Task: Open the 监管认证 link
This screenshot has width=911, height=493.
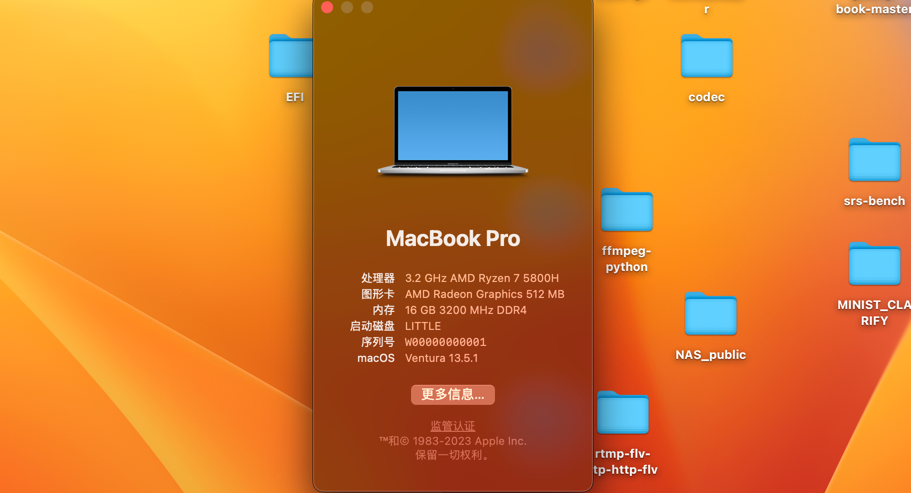Action: coord(453,426)
